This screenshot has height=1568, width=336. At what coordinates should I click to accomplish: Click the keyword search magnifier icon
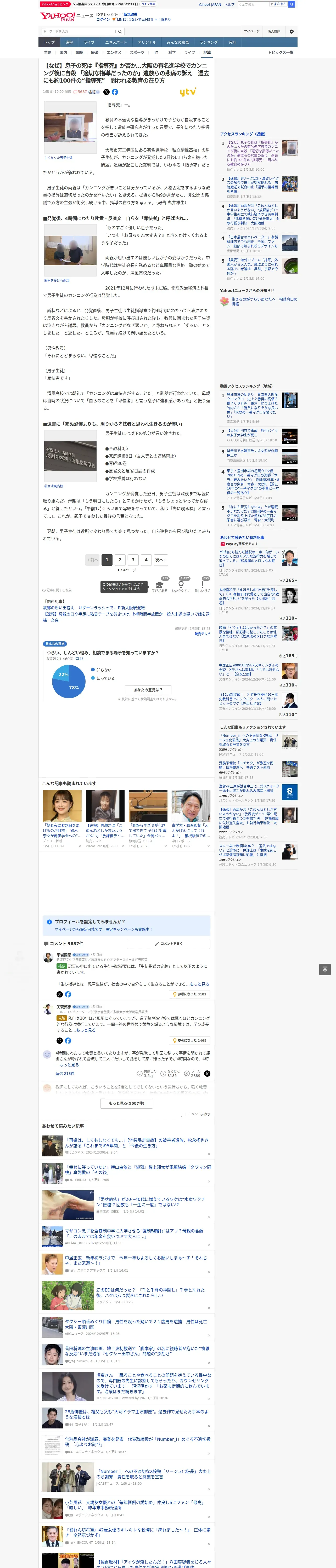coord(121,31)
